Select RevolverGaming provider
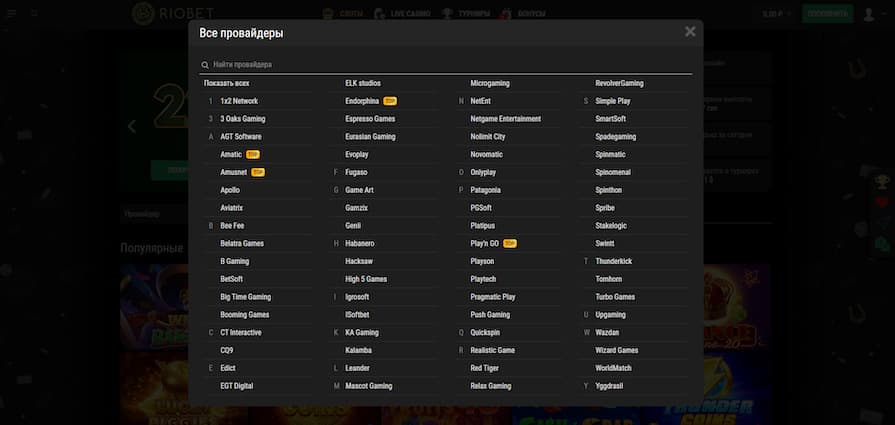 619,83
